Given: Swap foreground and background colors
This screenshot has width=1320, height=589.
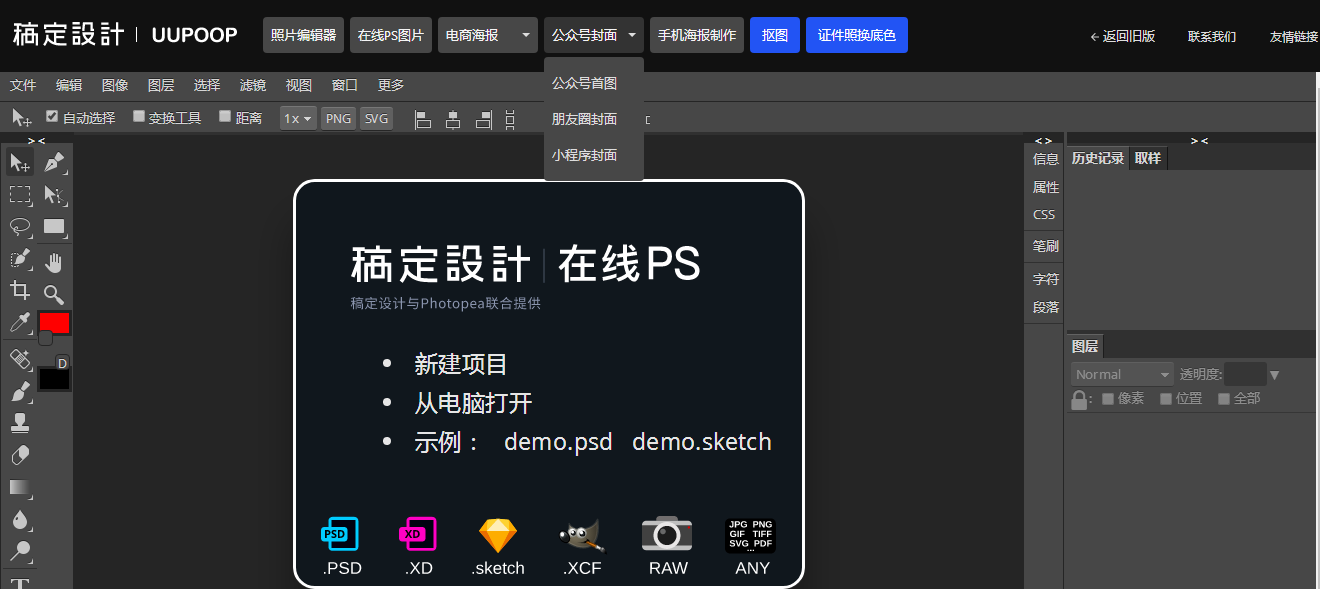Looking at the screenshot, I should click(45, 338).
